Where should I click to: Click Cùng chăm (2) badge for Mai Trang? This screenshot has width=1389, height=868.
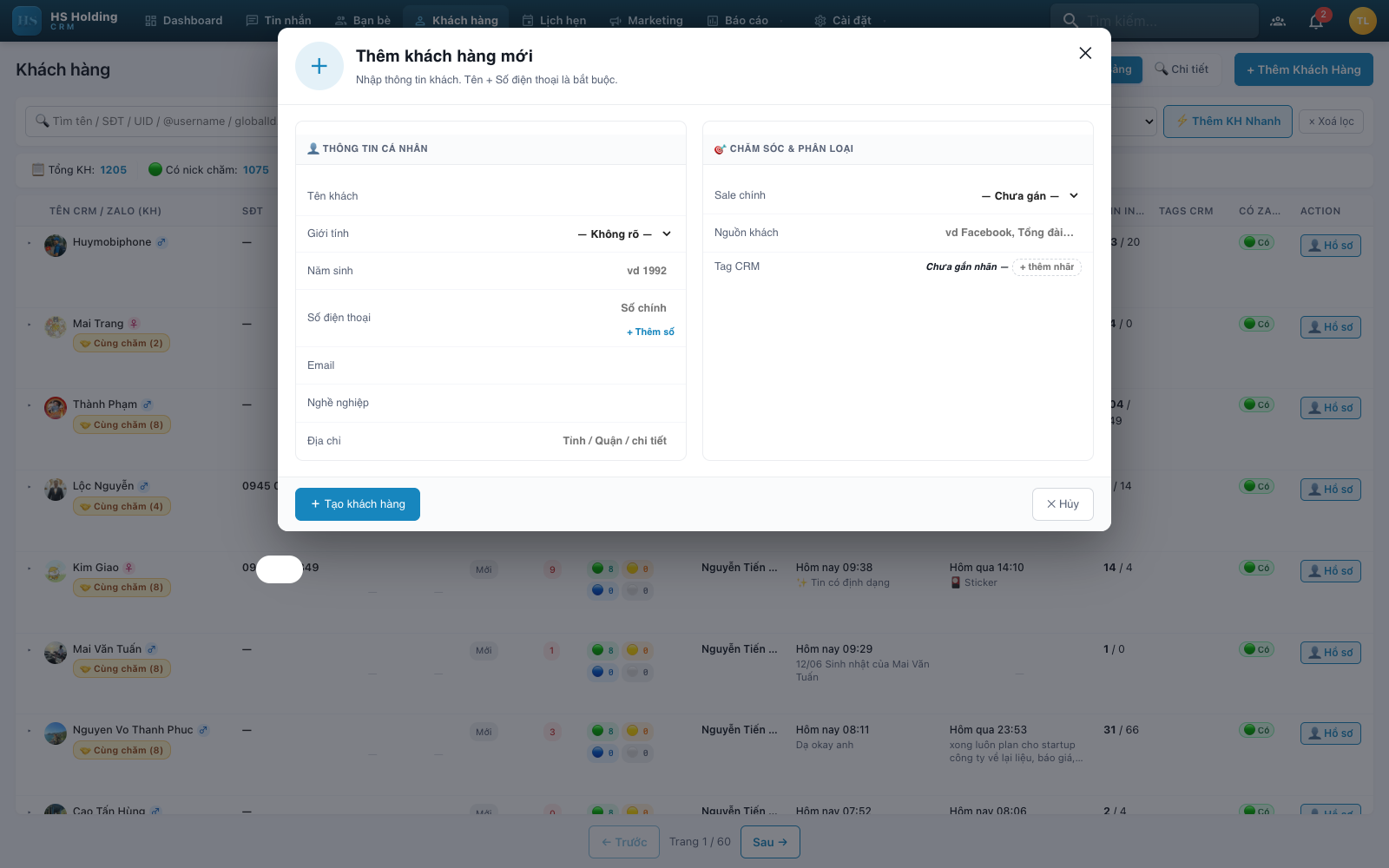122,344
